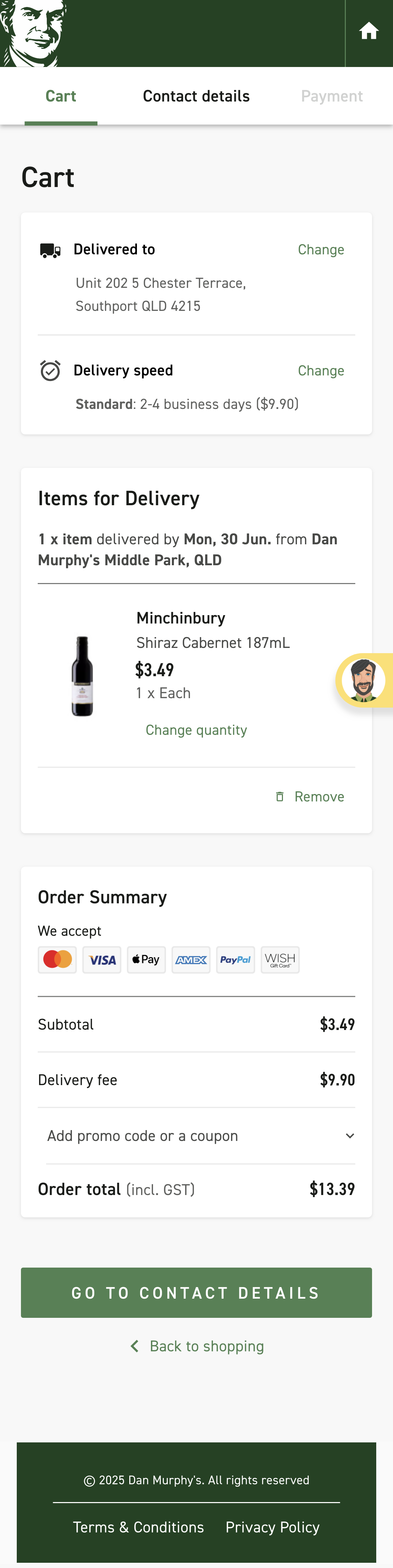Select the WISH Gift Card icon

tap(280, 959)
